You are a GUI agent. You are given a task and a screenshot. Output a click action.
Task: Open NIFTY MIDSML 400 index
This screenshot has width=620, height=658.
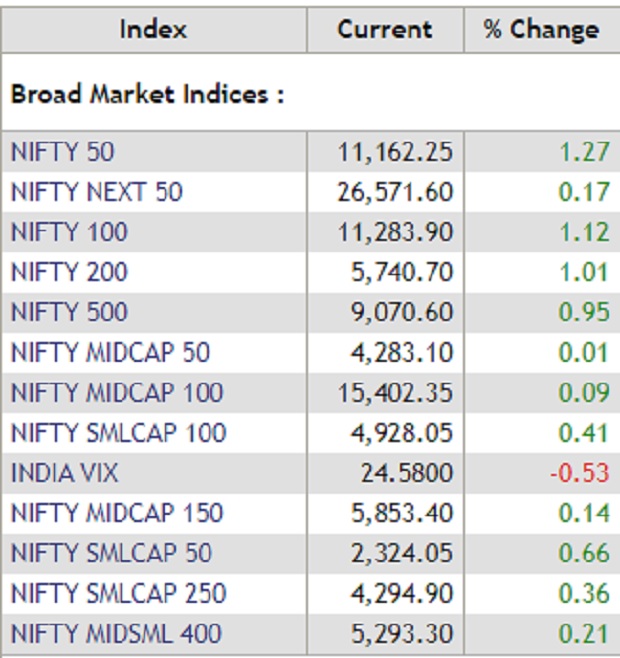click(x=116, y=633)
